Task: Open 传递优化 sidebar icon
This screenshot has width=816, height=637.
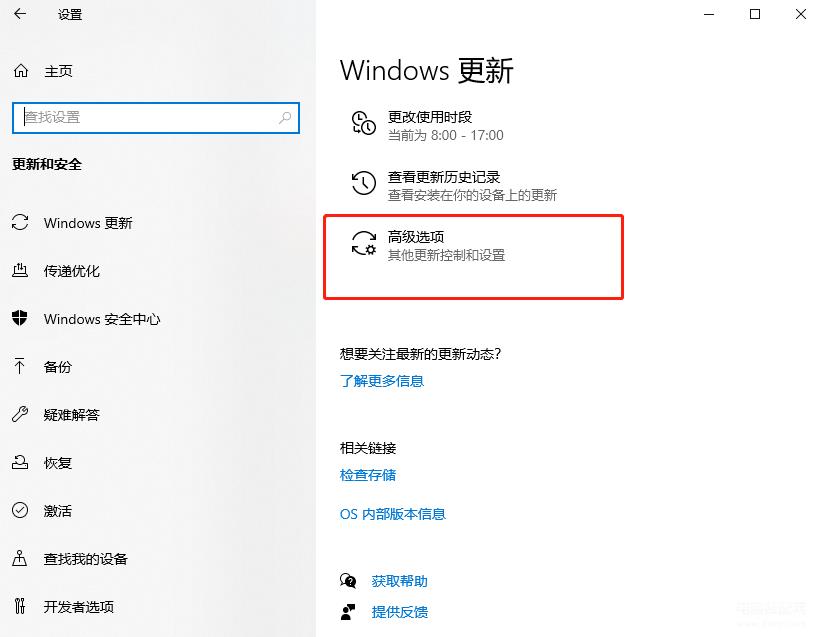Action: pyautogui.click(x=20, y=271)
